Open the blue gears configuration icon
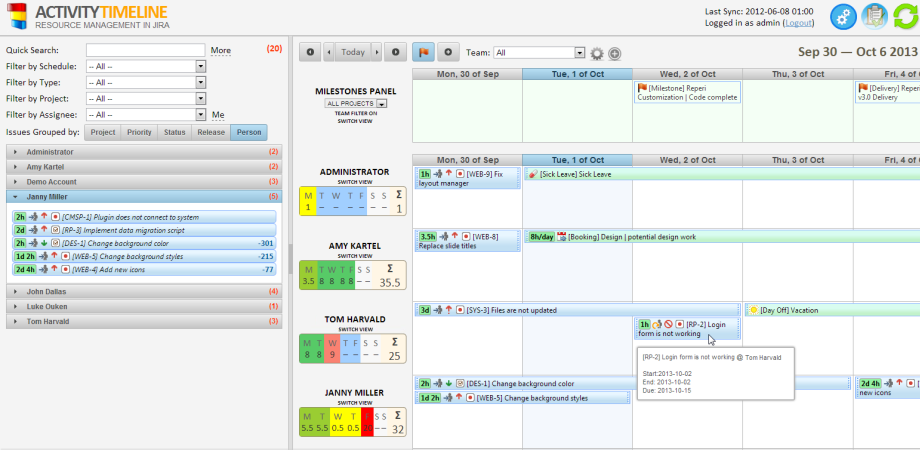 [x=844, y=17]
